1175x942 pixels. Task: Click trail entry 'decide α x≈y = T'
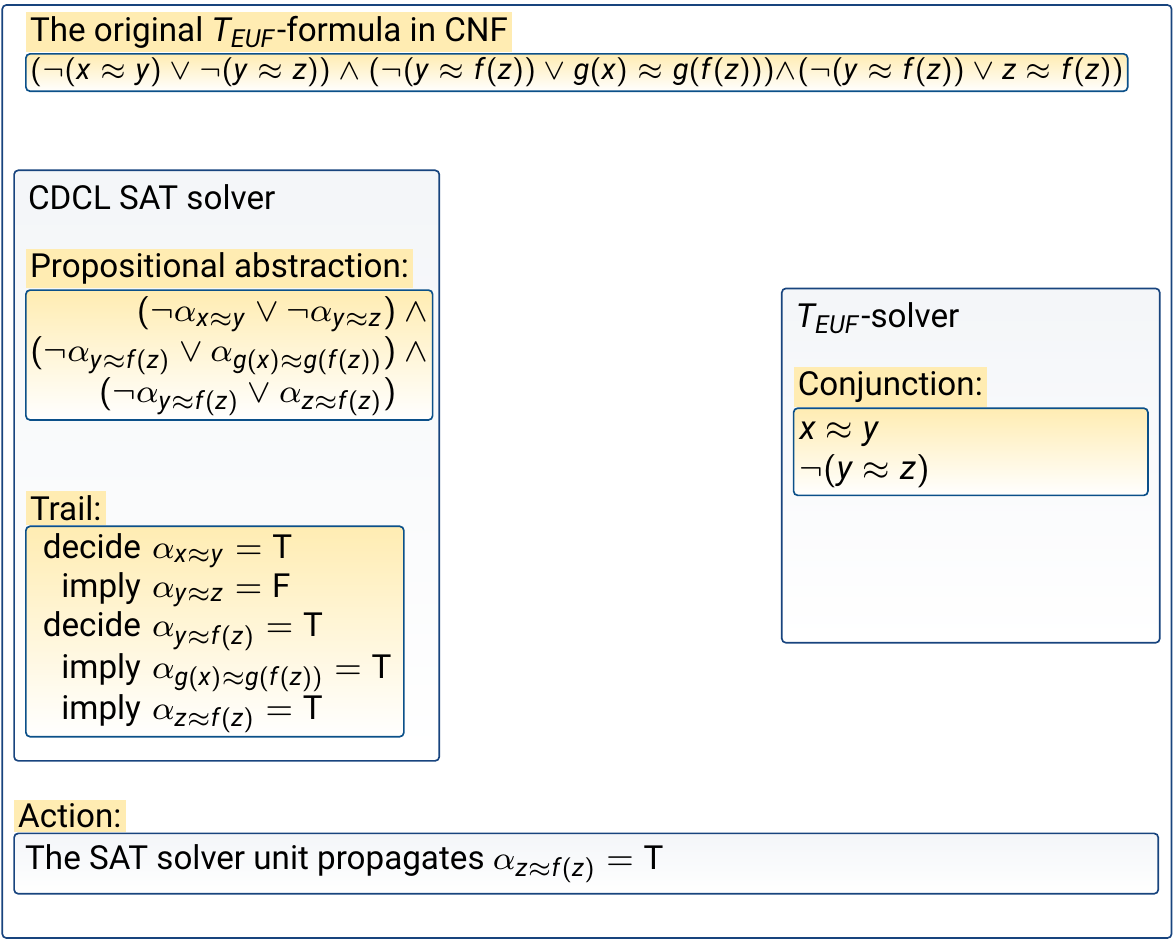[x=166, y=548]
